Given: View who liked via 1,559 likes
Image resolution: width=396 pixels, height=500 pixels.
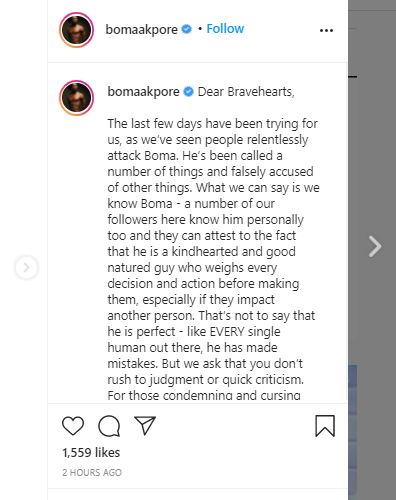Looking at the screenshot, I should point(91,453).
